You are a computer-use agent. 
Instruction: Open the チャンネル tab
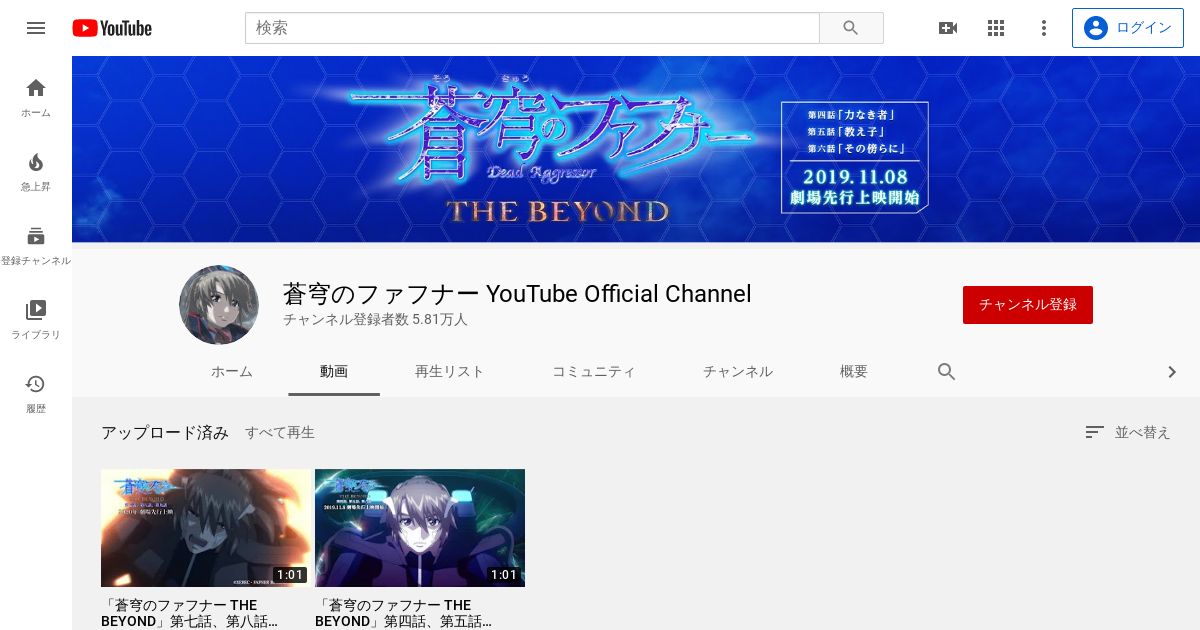point(738,372)
